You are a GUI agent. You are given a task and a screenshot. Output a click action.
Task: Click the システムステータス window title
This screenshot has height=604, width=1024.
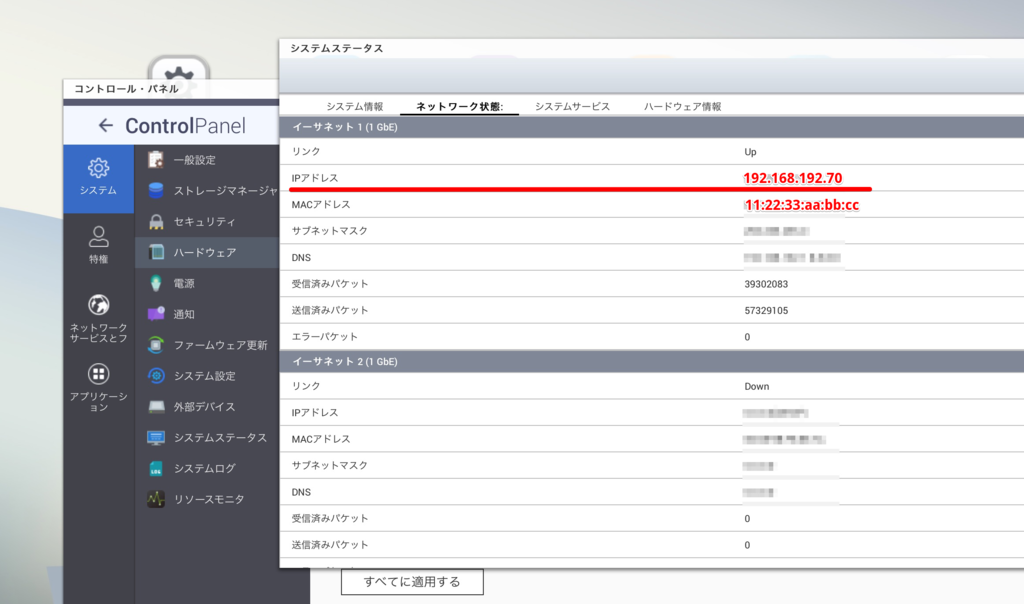coord(336,48)
